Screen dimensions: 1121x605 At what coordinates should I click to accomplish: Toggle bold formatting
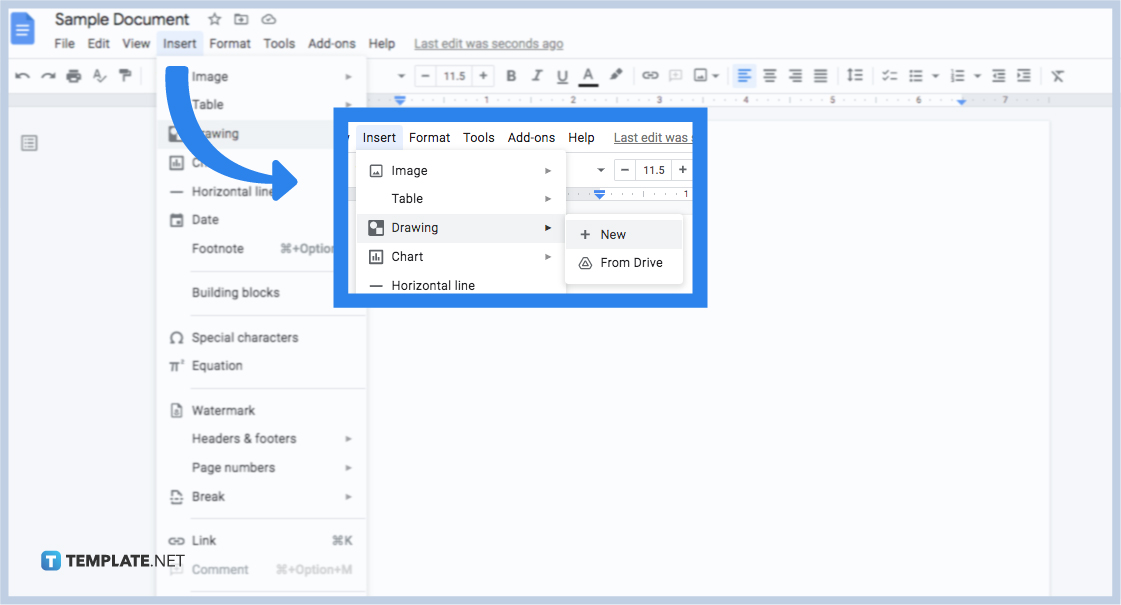pyautogui.click(x=511, y=75)
